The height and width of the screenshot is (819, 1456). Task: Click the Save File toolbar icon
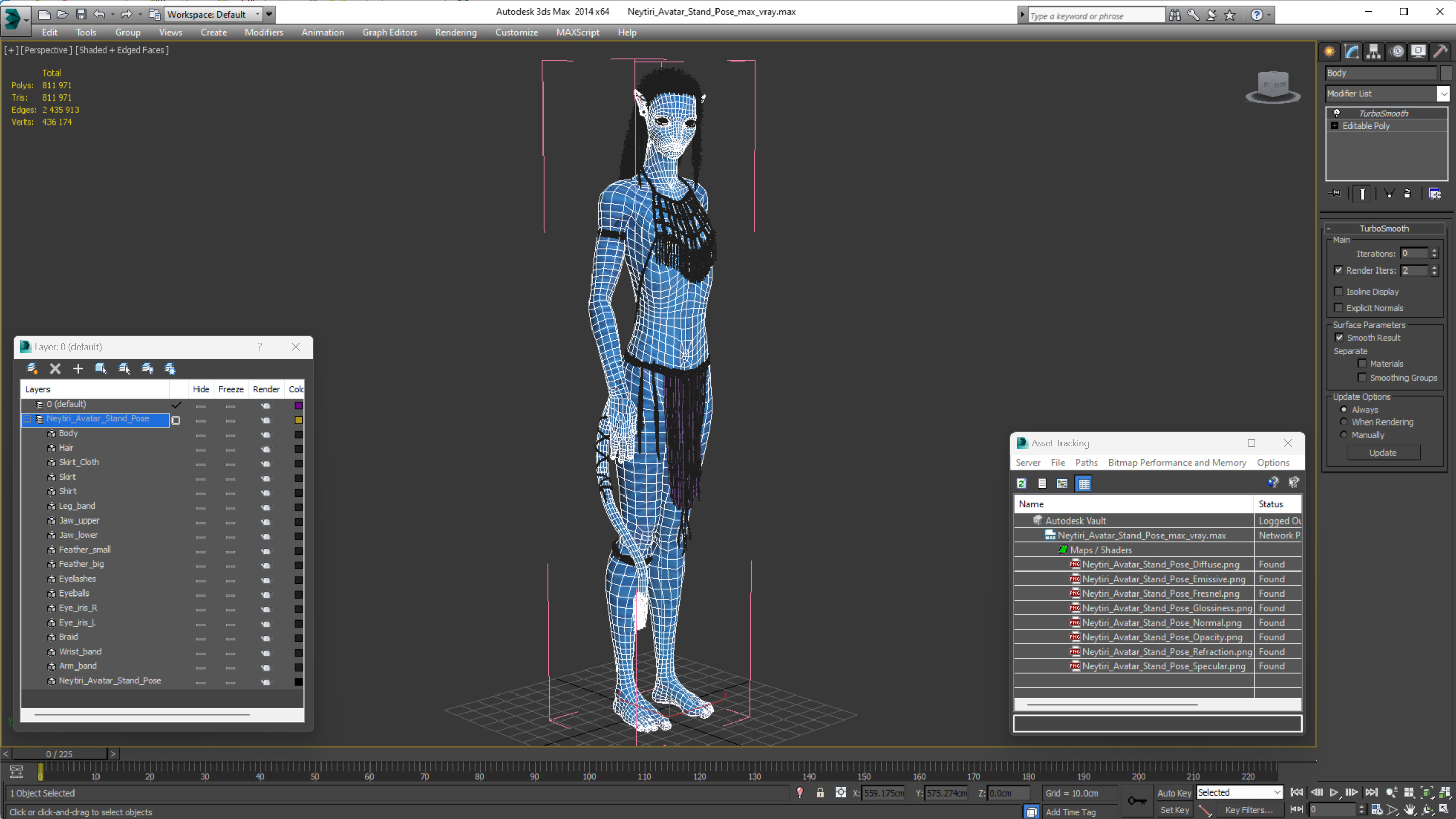[x=81, y=14]
